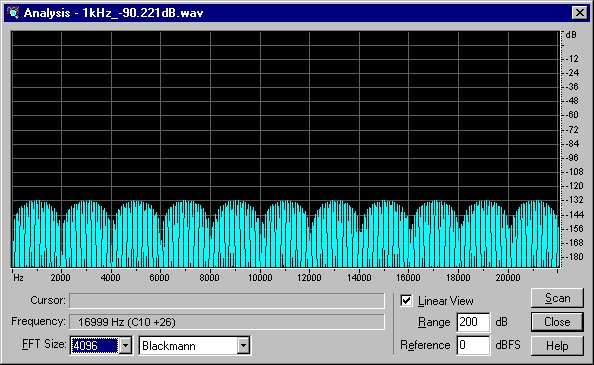Screen dimensions: 594x365
Task: Click the Frequency readout showing 16999 Hz
Action: (227, 322)
